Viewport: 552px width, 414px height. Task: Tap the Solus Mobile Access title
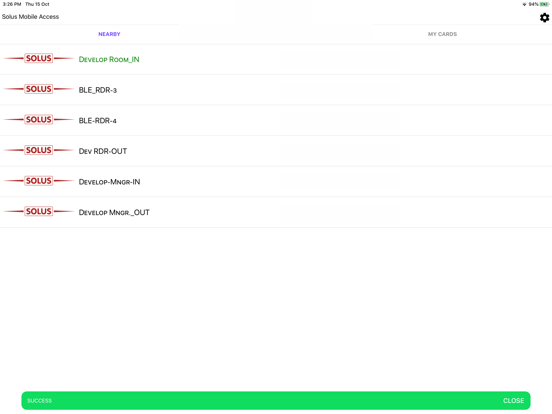[x=30, y=17]
